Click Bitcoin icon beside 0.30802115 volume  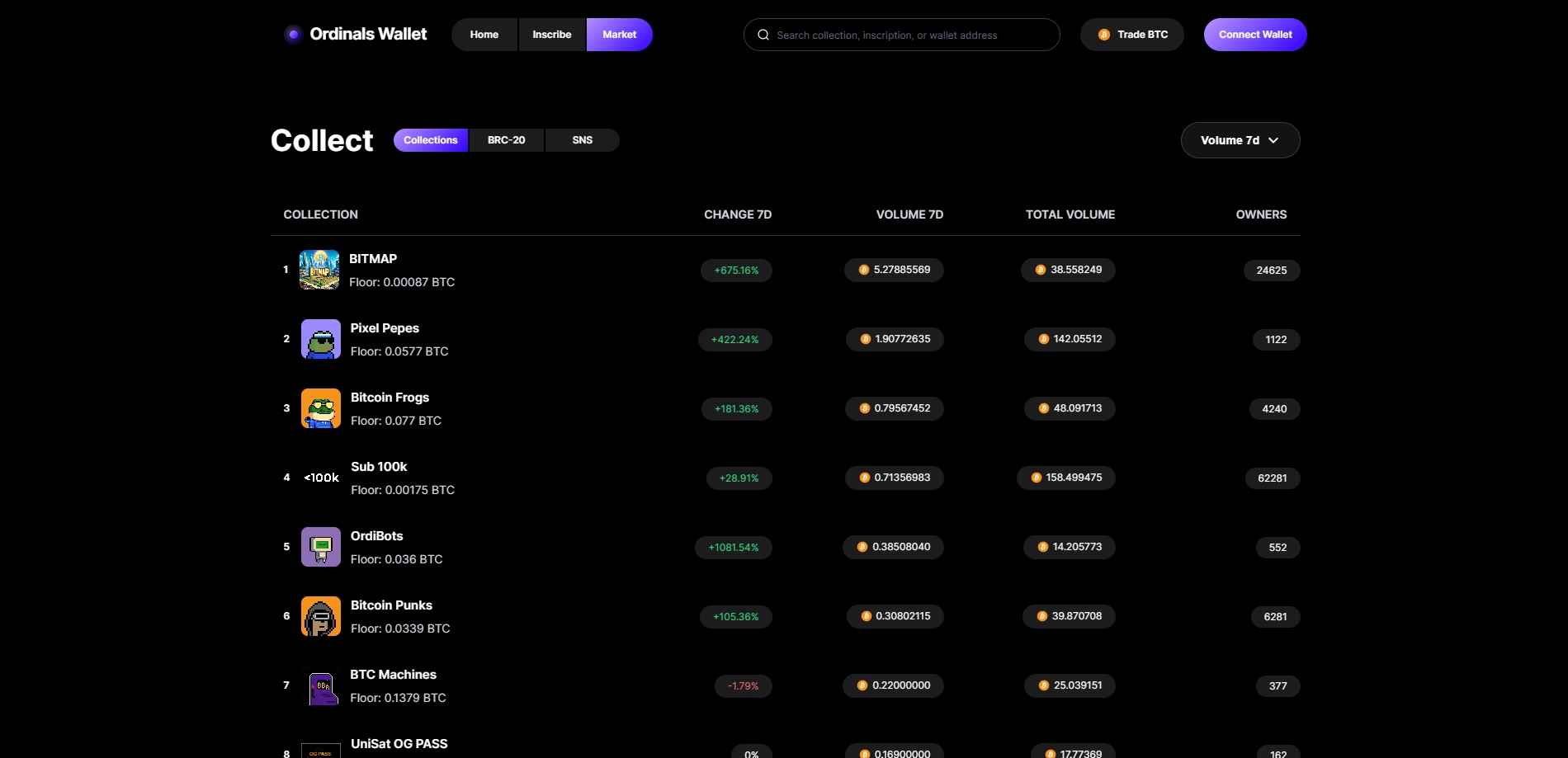(867, 616)
